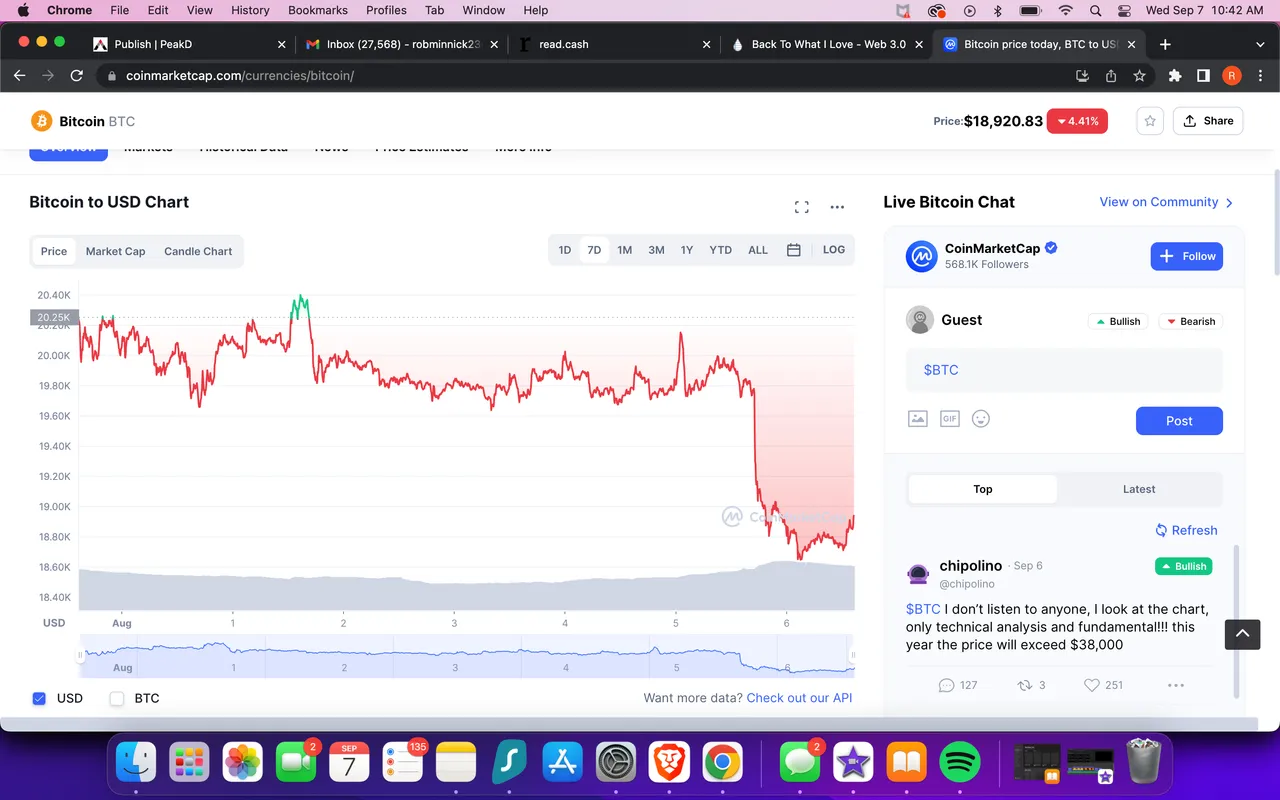Open the emoji picker in chat

click(981, 419)
